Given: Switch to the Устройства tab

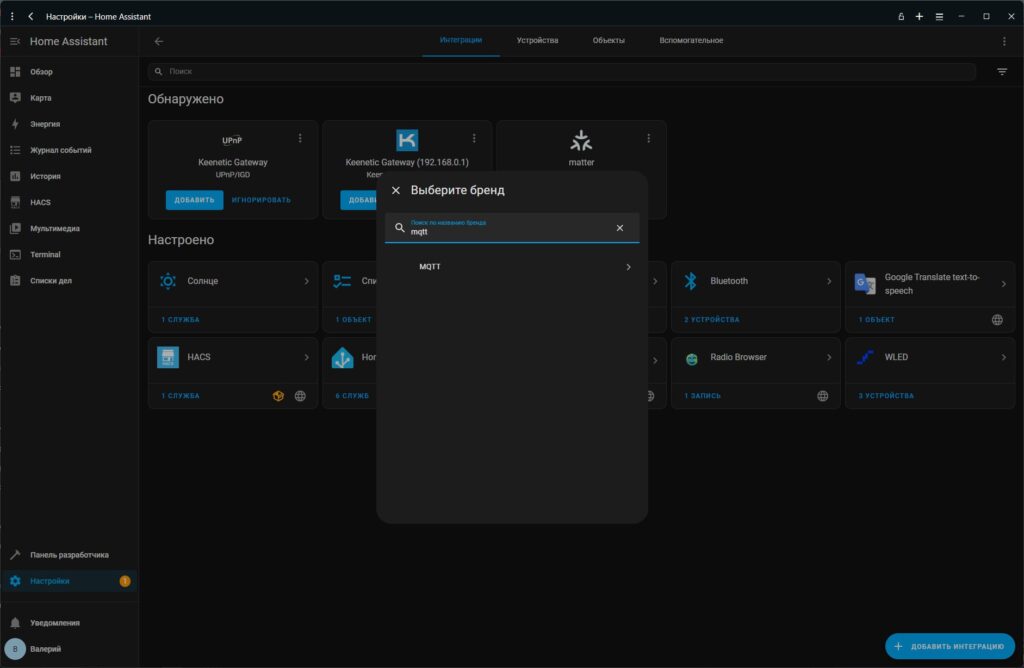Looking at the screenshot, I should point(537,41).
